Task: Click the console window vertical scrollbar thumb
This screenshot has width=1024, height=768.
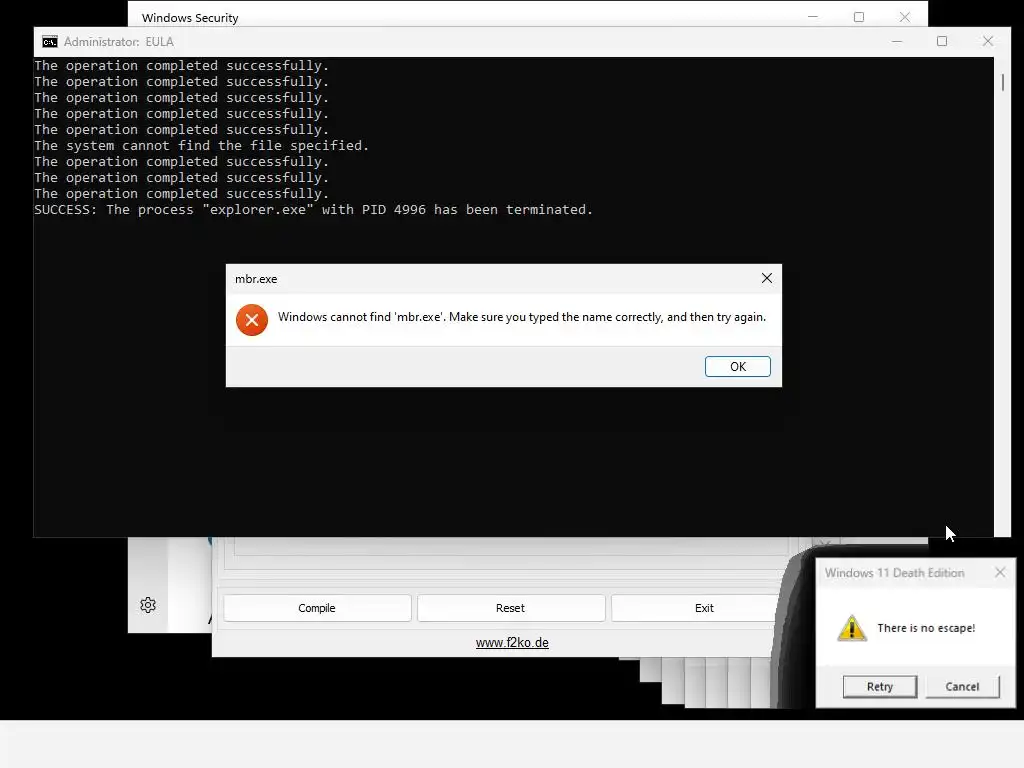Action: click(1002, 82)
